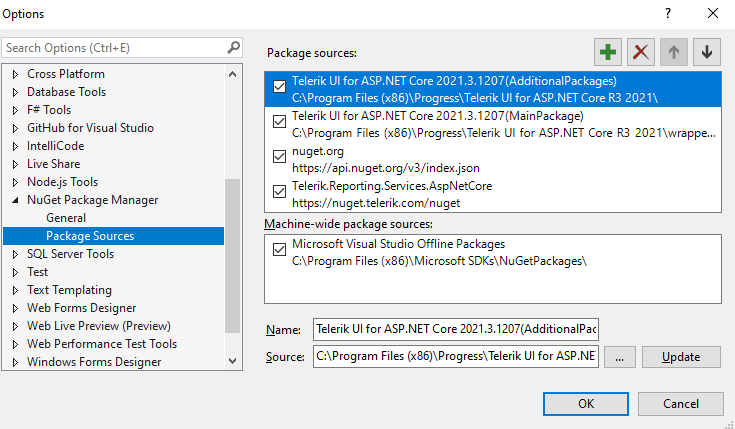Uncheck Microsoft Visual Studio Offline Packages
Viewport: 735px width, 429px height.
[x=279, y=251]
